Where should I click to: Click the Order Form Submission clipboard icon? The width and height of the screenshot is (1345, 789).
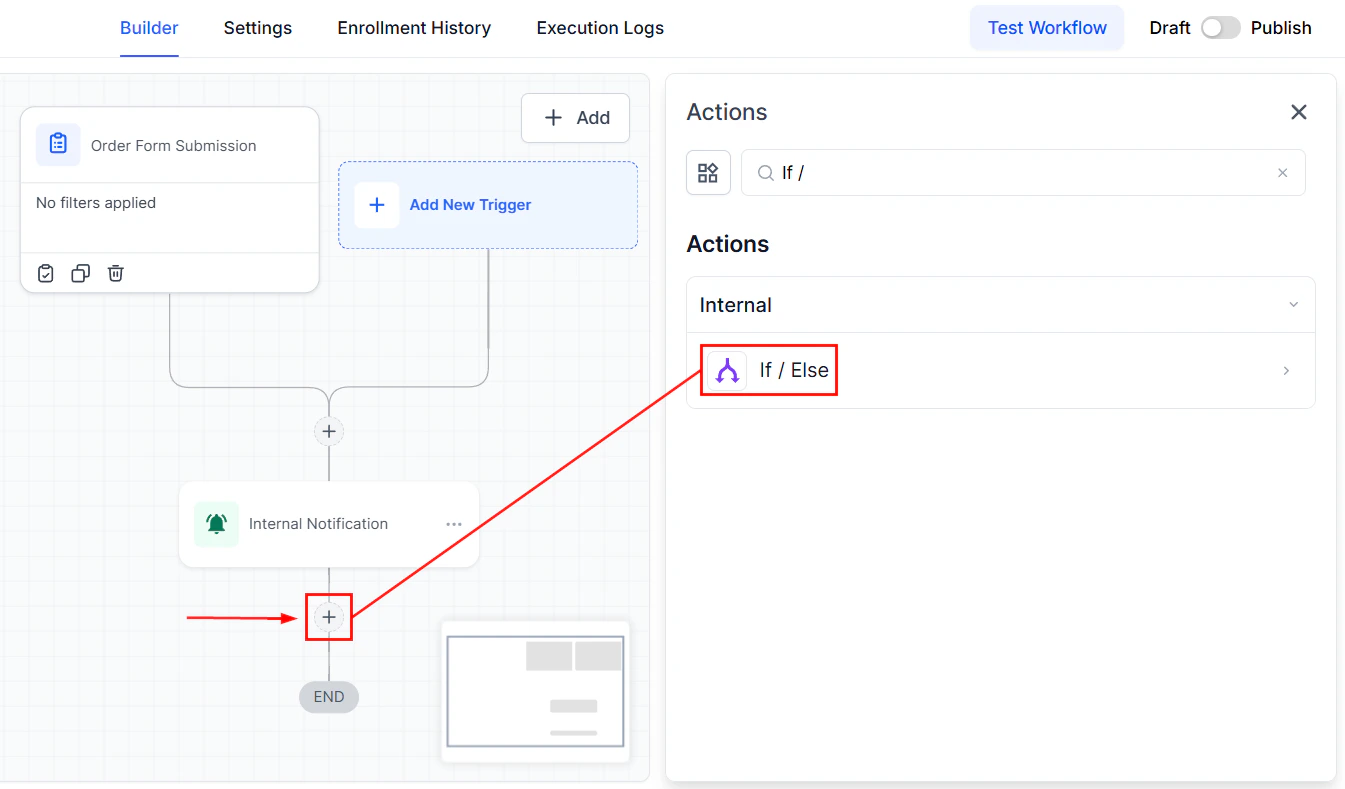[x=58, y=145]
